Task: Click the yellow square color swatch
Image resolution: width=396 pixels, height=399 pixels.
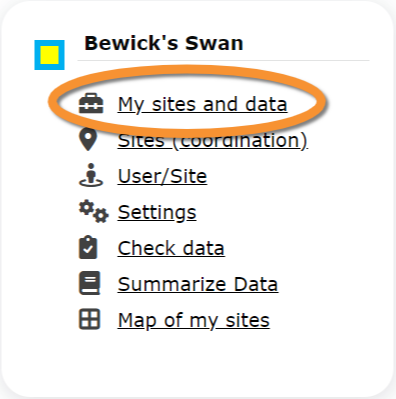Action: [x=50, y=55]
